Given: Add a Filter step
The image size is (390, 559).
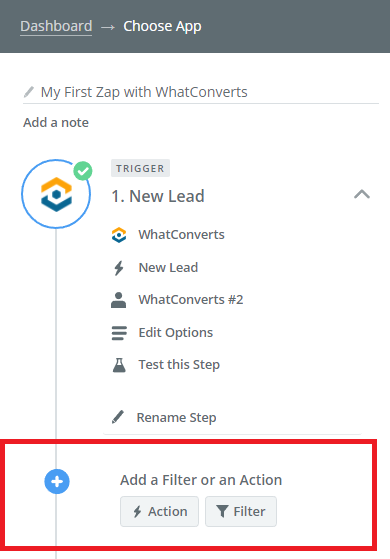Looking at the screenshot, I should pyautogui.click(x=241, y=511).
